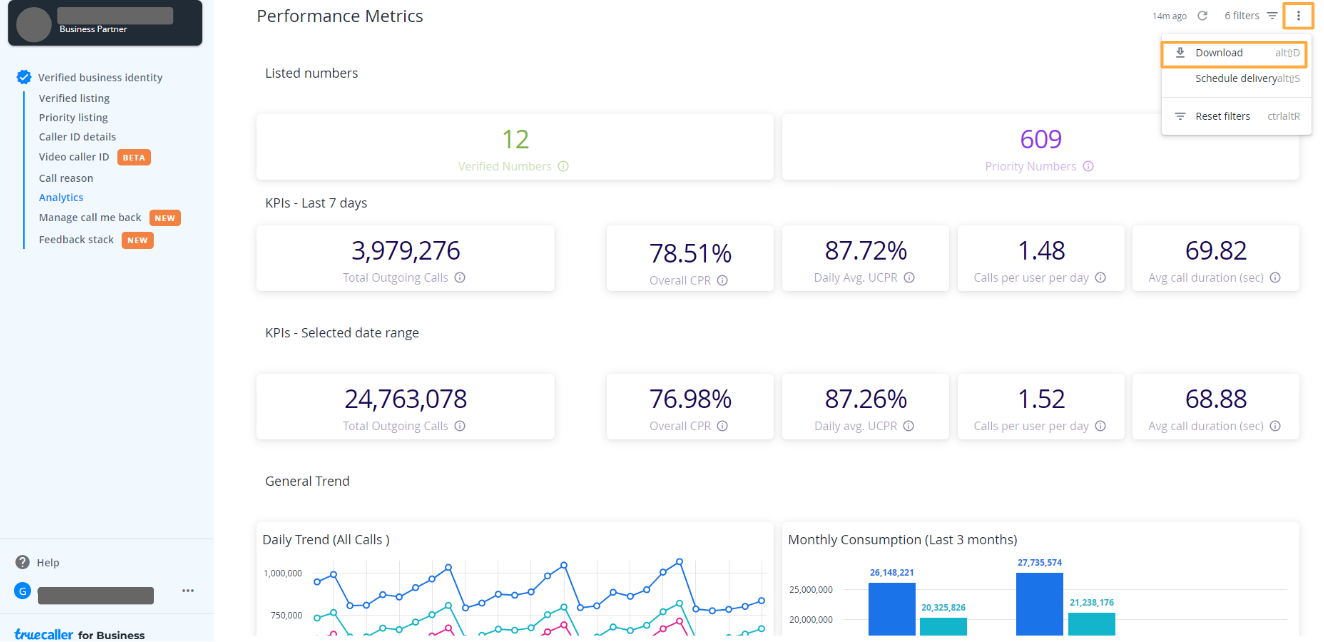This screenshot has width=1324, height=642.
Task: Info icon for 3,979,276 Total Outgoing Calls
Action: pos(460,278)
